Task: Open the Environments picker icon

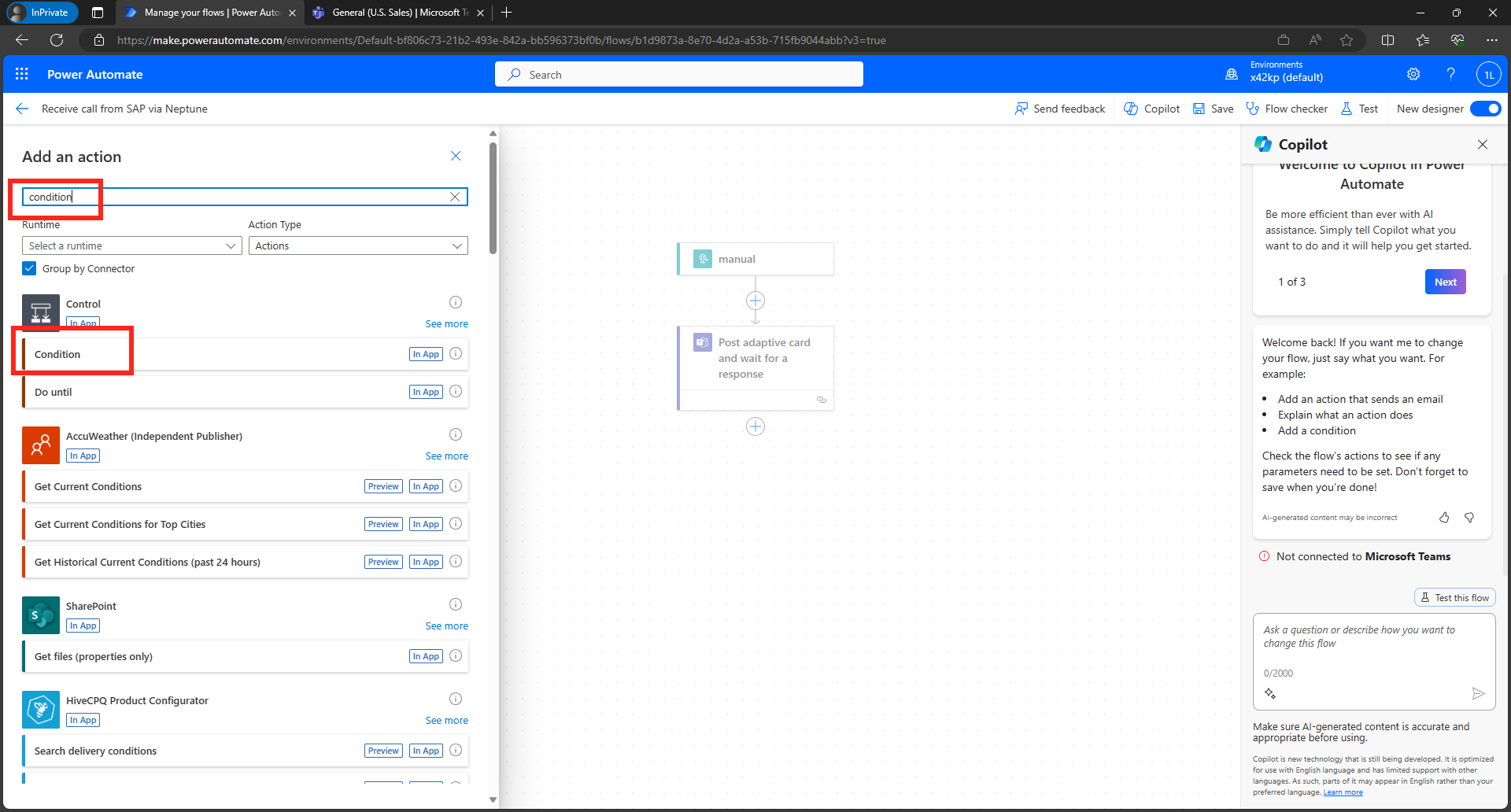Action: 1232,74
